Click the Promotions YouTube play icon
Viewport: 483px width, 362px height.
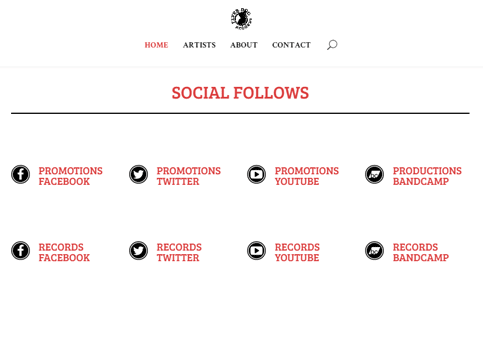256,174
